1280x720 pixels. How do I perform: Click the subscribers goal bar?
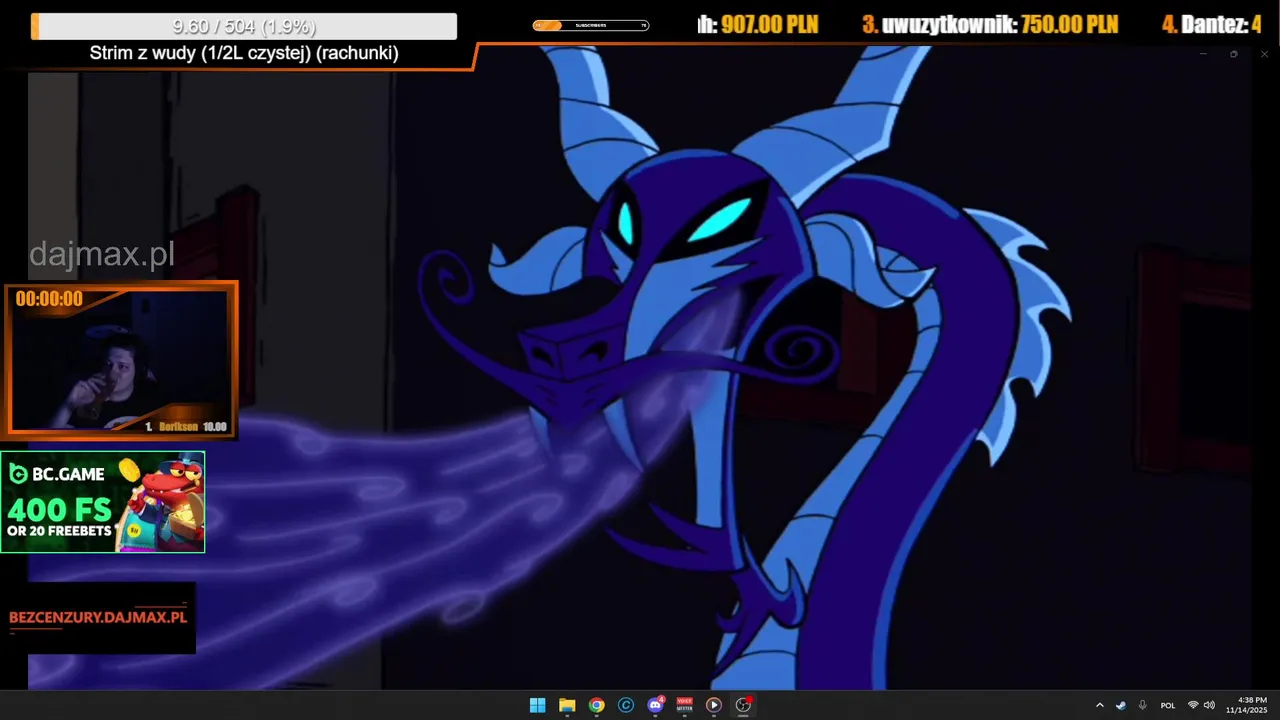pos(591,25)
